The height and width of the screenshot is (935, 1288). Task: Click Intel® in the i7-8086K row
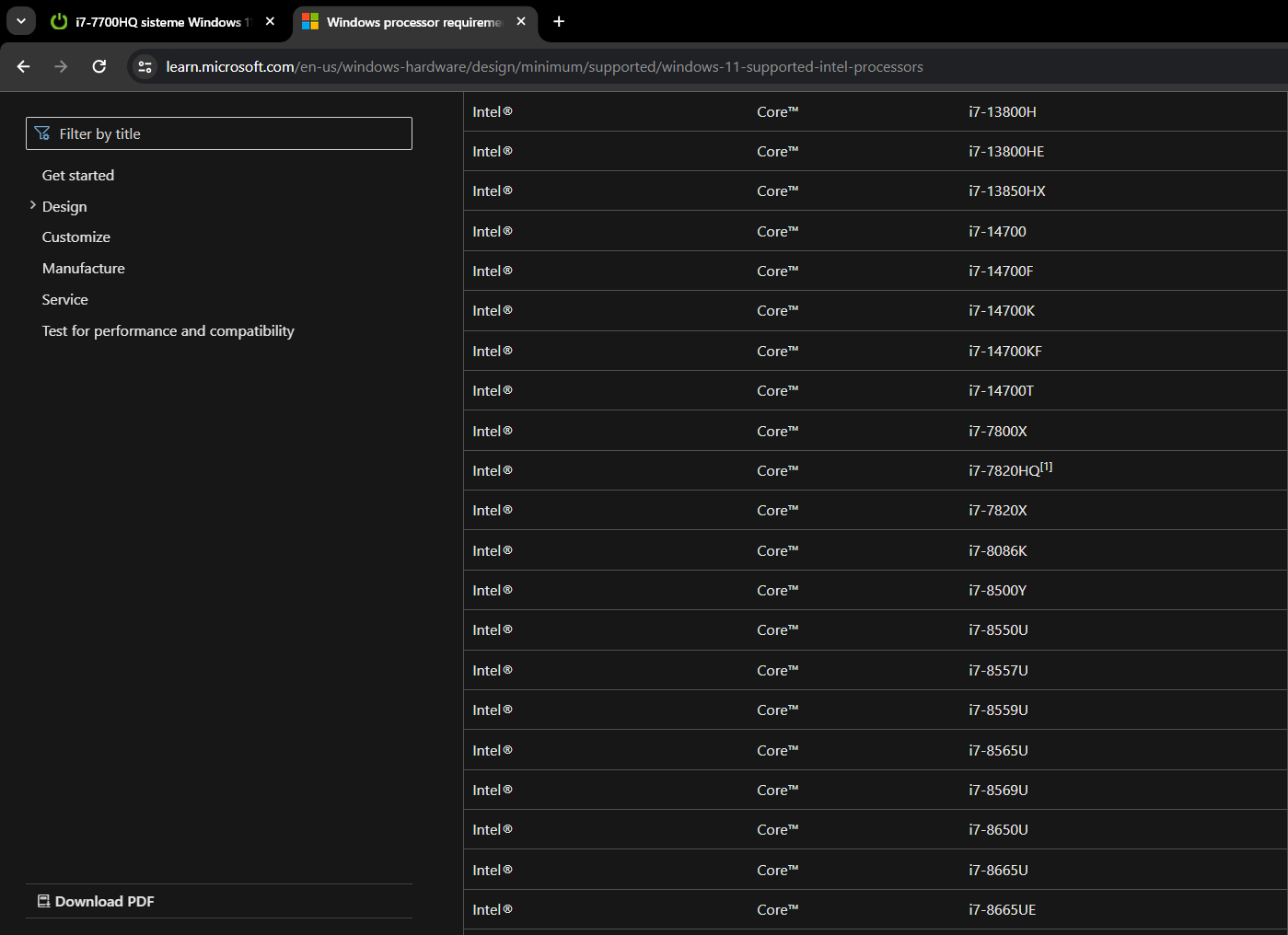(493, 550)
